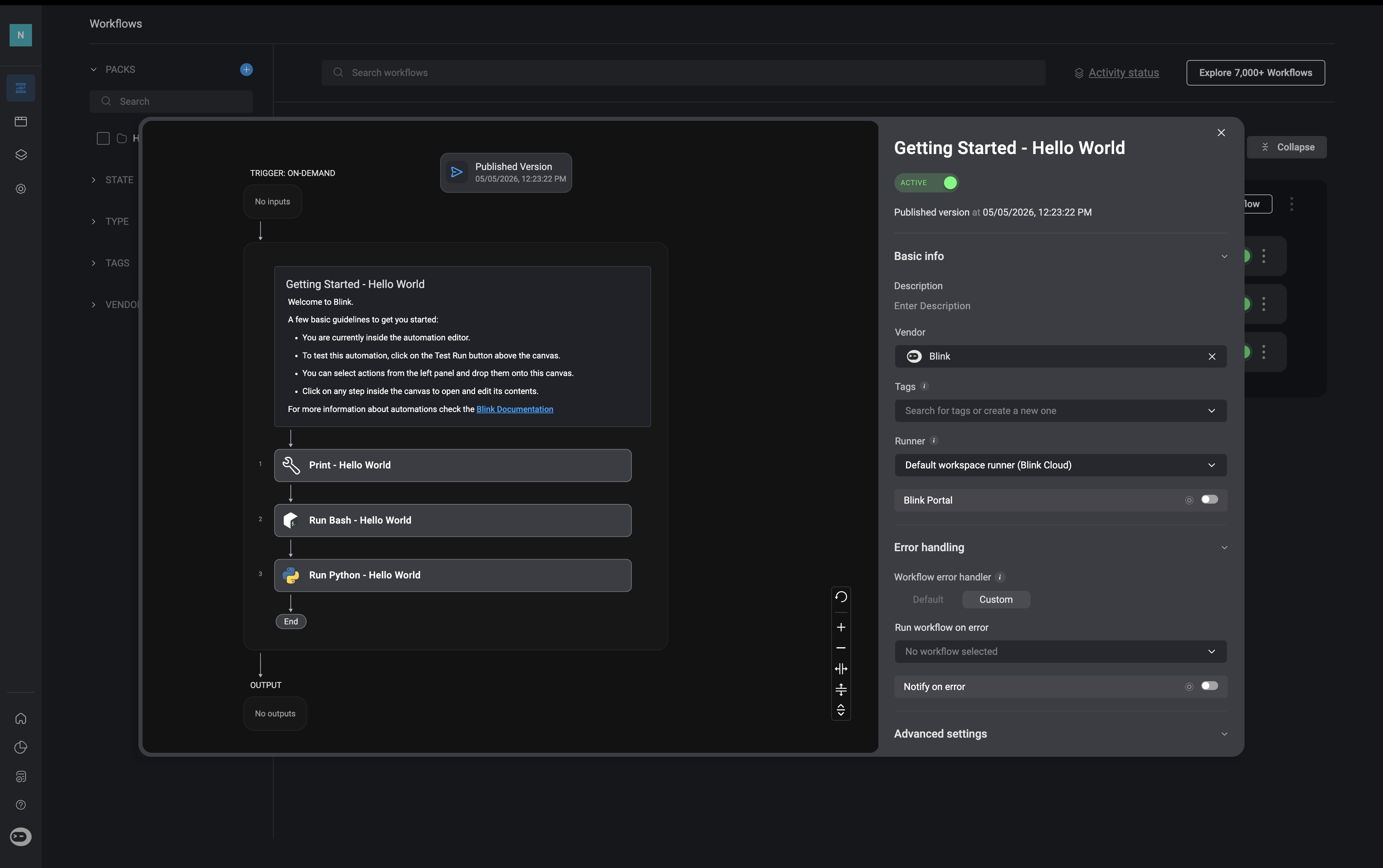The height and width of the screenshot is (868, 1383).
Task: Expand the TYPE filter section
Action: [94, 222]
